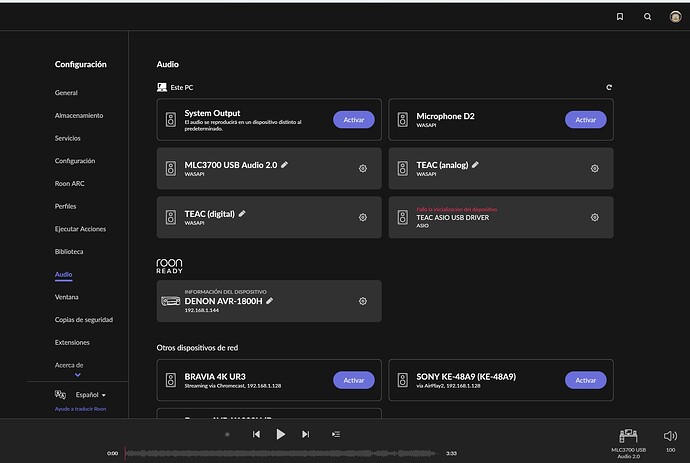Open settings gear for DENON AVR-1800H
Screen dimensions: 690x463
tap(363, 301)
